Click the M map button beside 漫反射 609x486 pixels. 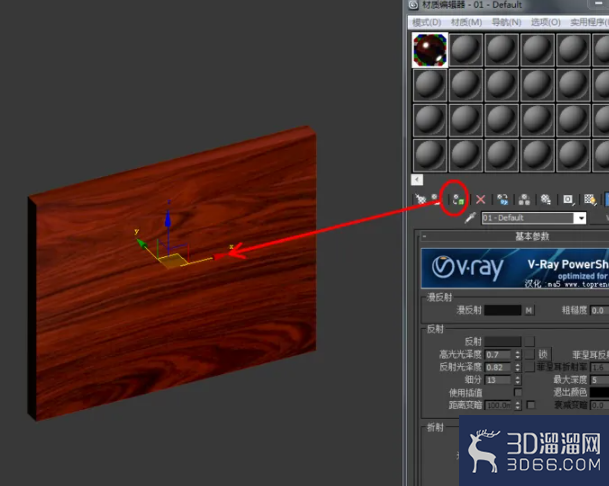529,310
